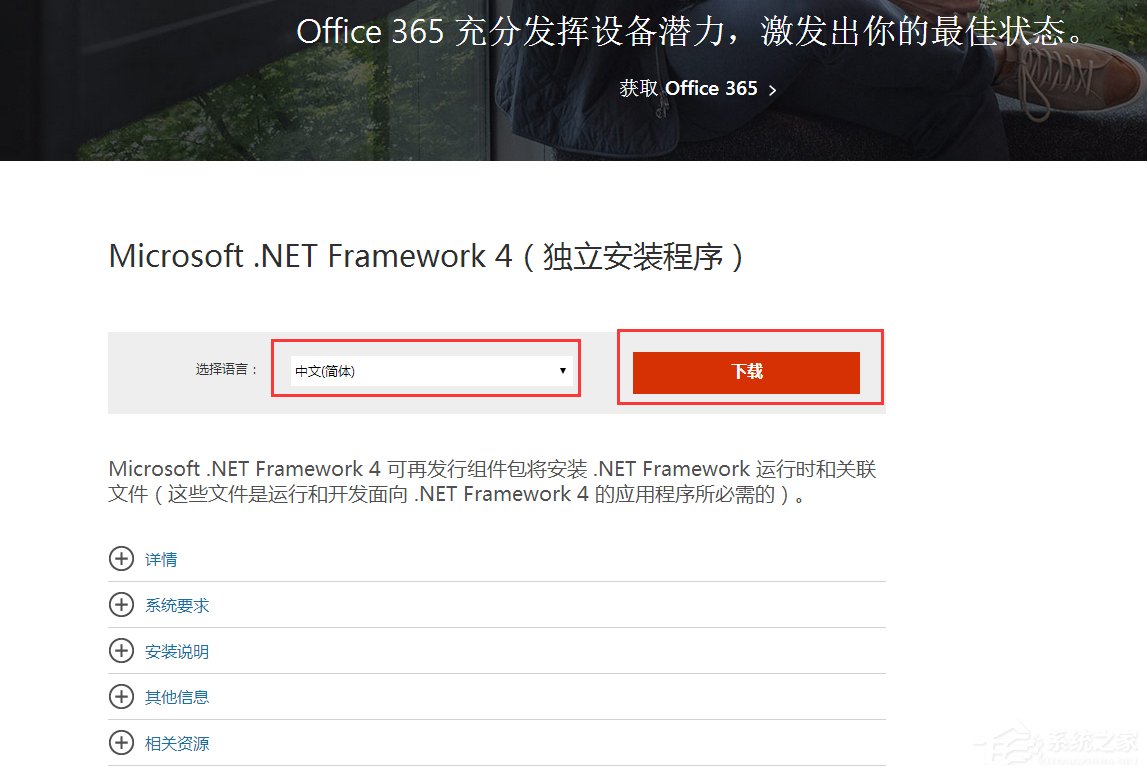Open the 其他信息 link
Viewport: 1147px width, 774px height.
click(175, 697)
